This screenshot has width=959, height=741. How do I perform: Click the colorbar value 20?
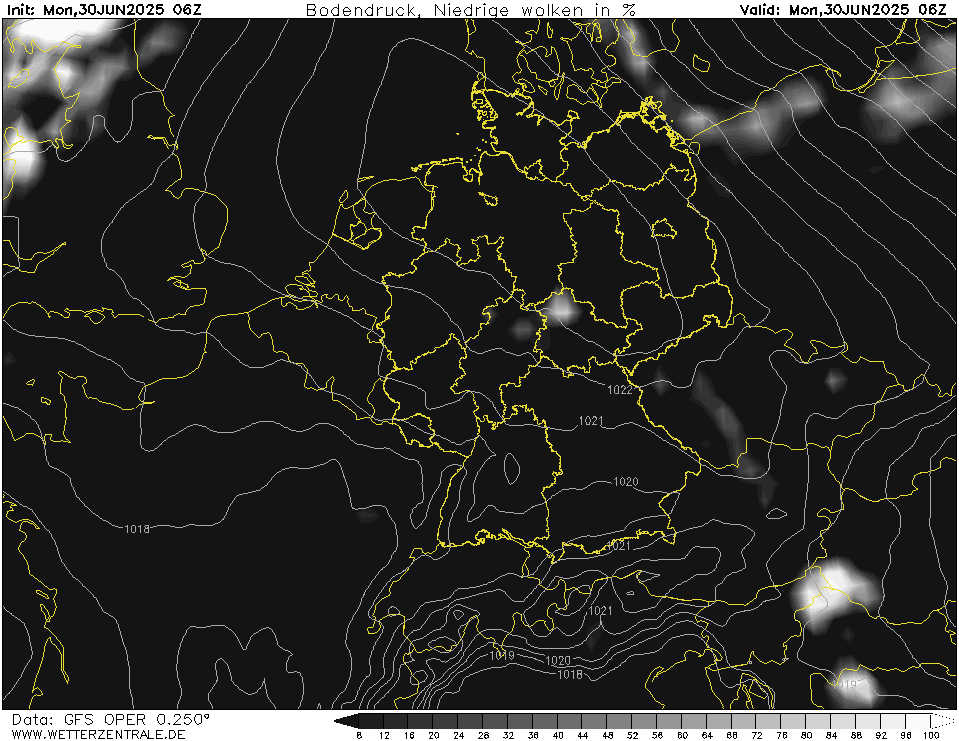[x=434, y=735]
